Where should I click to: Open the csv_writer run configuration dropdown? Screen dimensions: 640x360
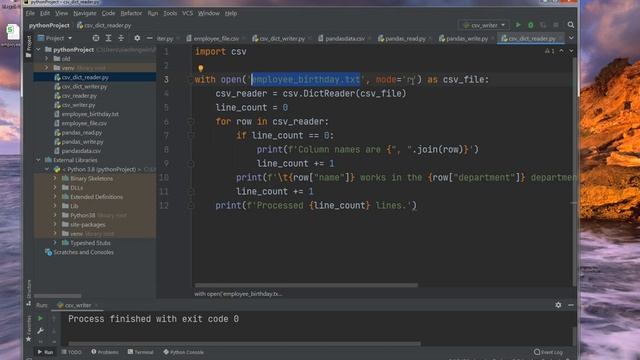(x=484, y=25)
